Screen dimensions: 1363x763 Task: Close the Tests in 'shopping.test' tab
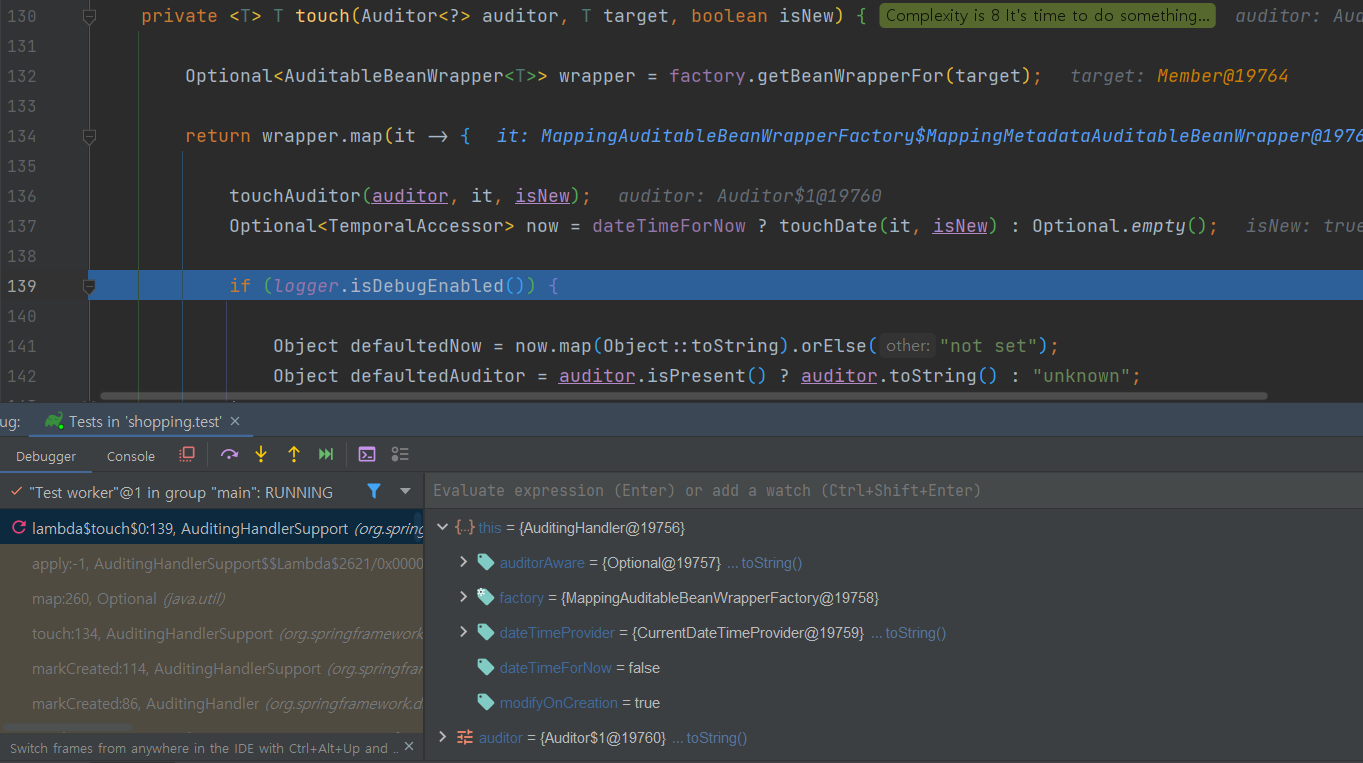[235, 421]
